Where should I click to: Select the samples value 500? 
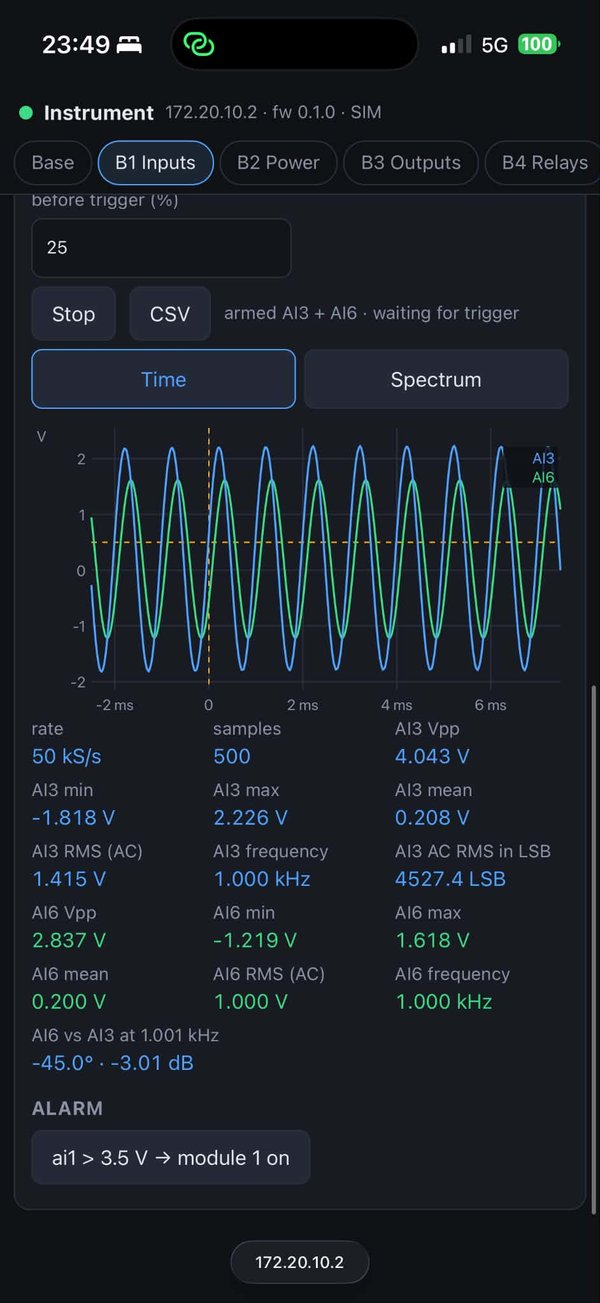point(232,757)
